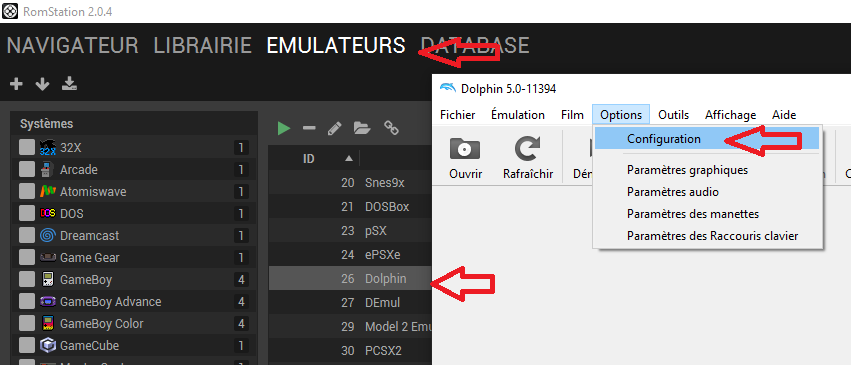Image resolution: width=851 pixels, height=365 pixels.
Task: Select the Snes9x emulator row
Action: tap(350, 183)
